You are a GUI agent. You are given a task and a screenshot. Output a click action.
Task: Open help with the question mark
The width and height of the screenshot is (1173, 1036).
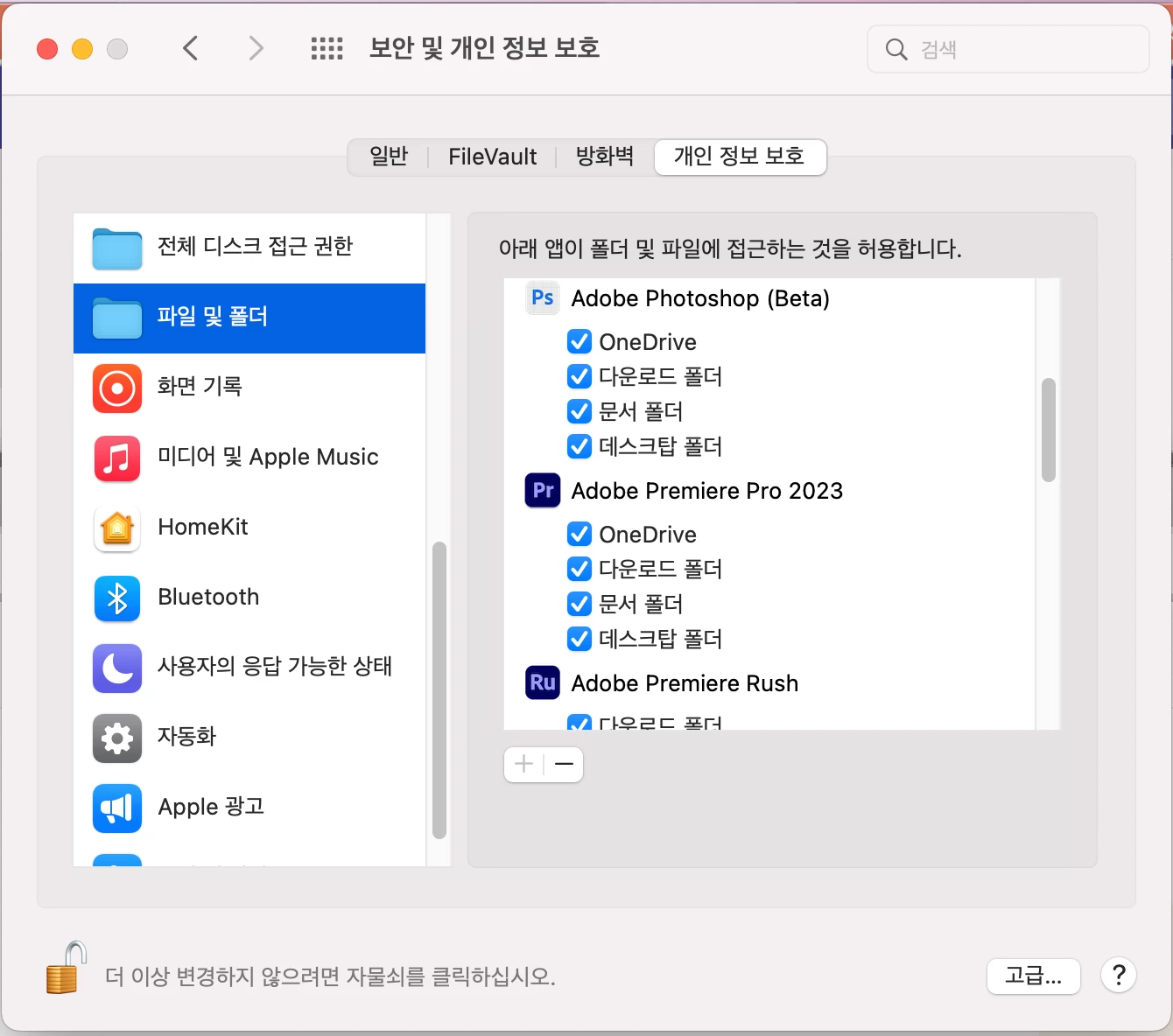click(x=1119, y=975)
